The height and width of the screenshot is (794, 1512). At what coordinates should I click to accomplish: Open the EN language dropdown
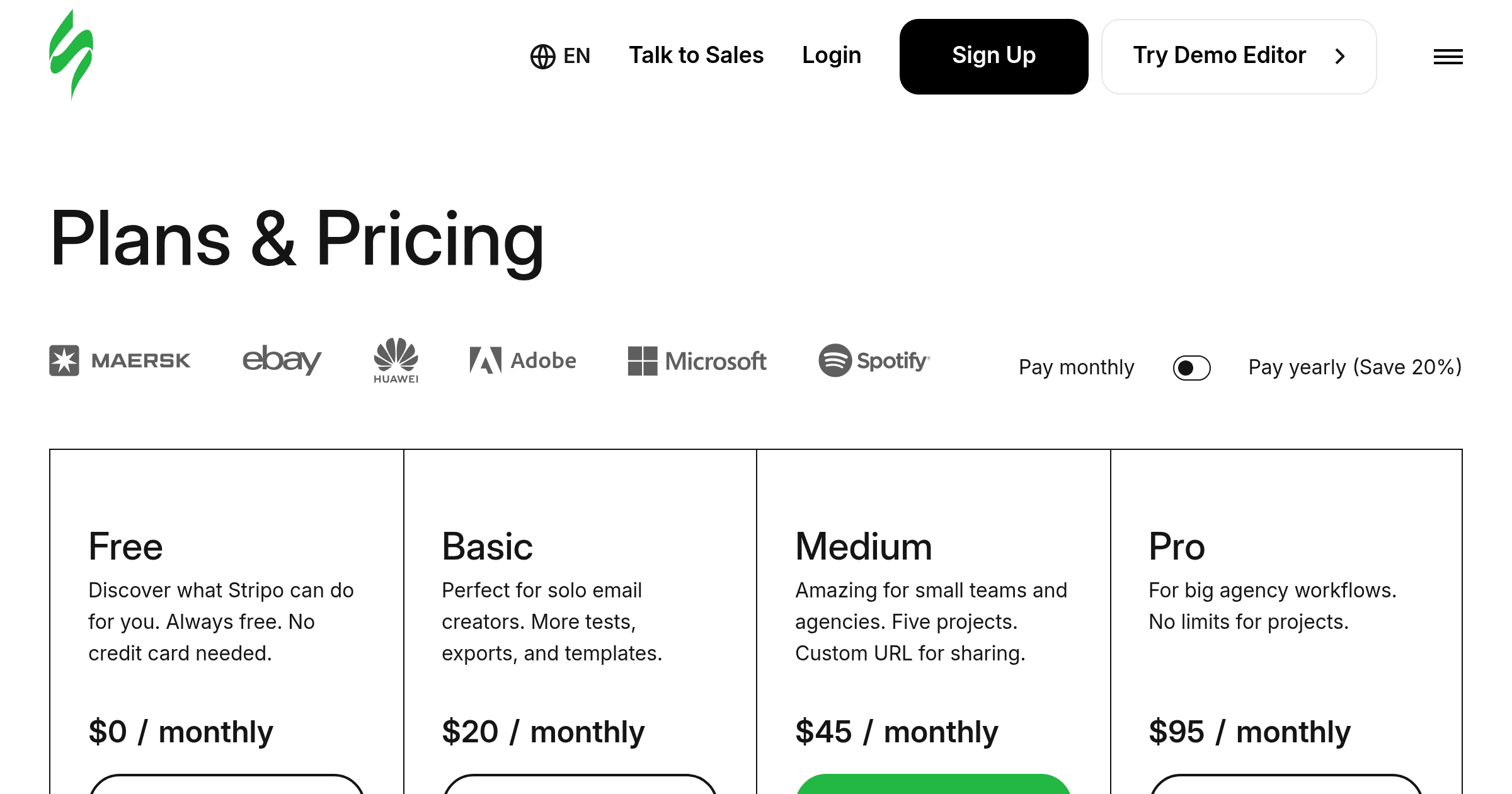[560, 56]
